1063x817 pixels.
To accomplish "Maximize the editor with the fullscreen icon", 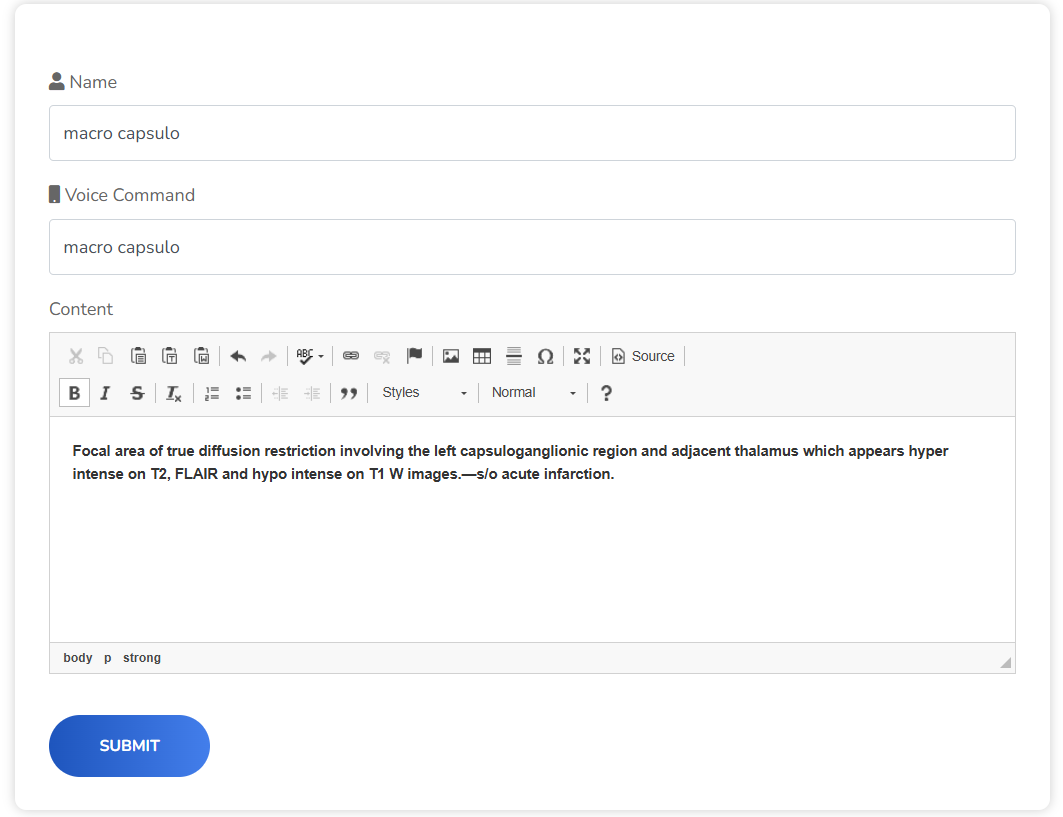I will [582, 356].
